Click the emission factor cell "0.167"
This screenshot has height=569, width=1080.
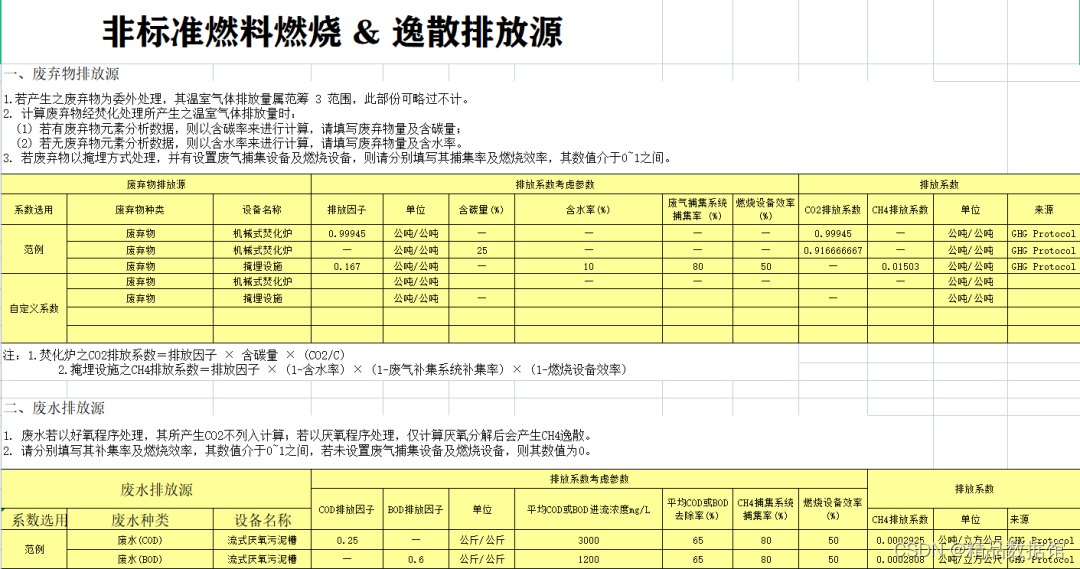346,267
